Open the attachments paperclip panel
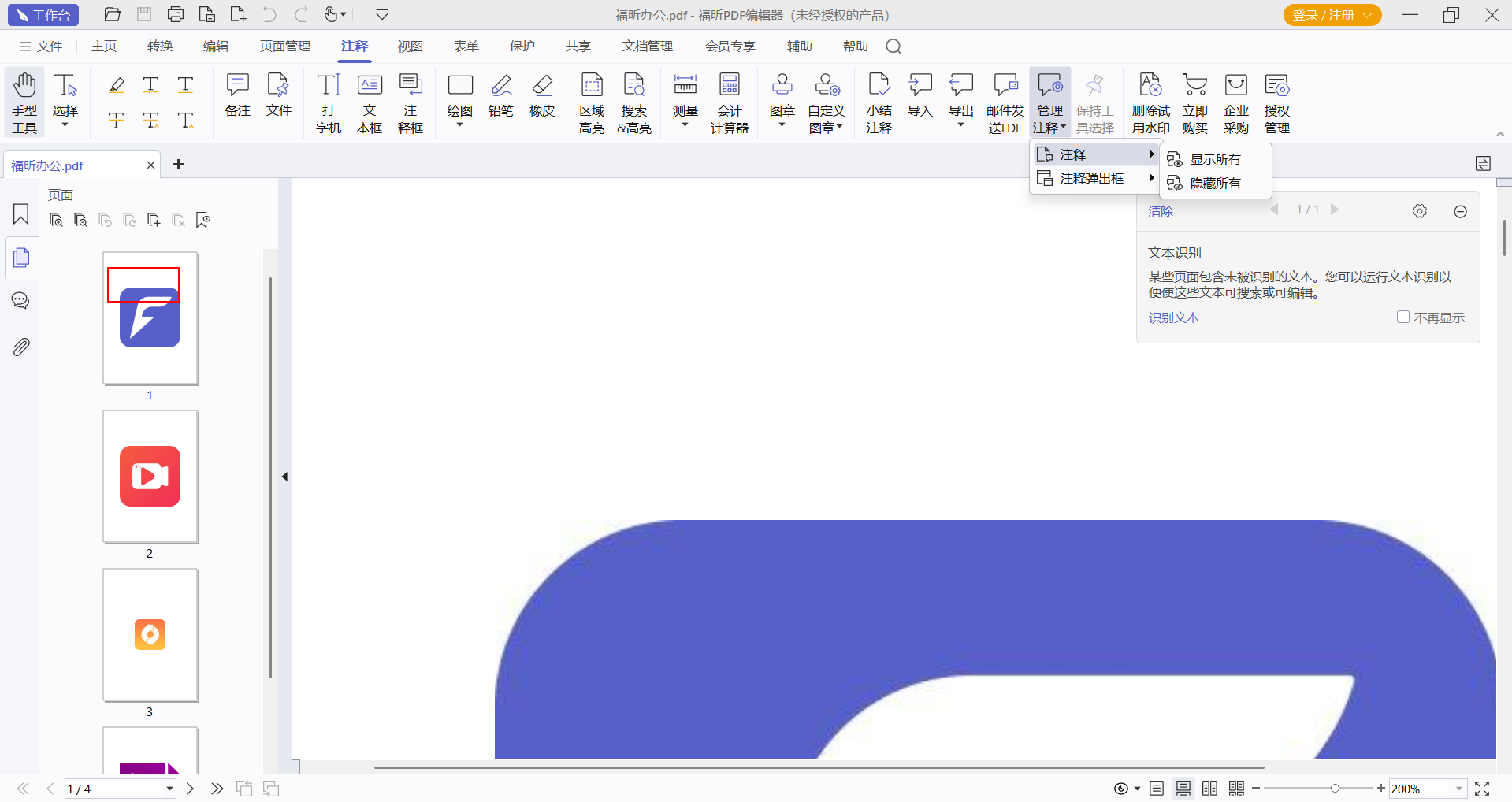Image resolution: width=1512 pixels, height=802 pixels. pos(21,347)
